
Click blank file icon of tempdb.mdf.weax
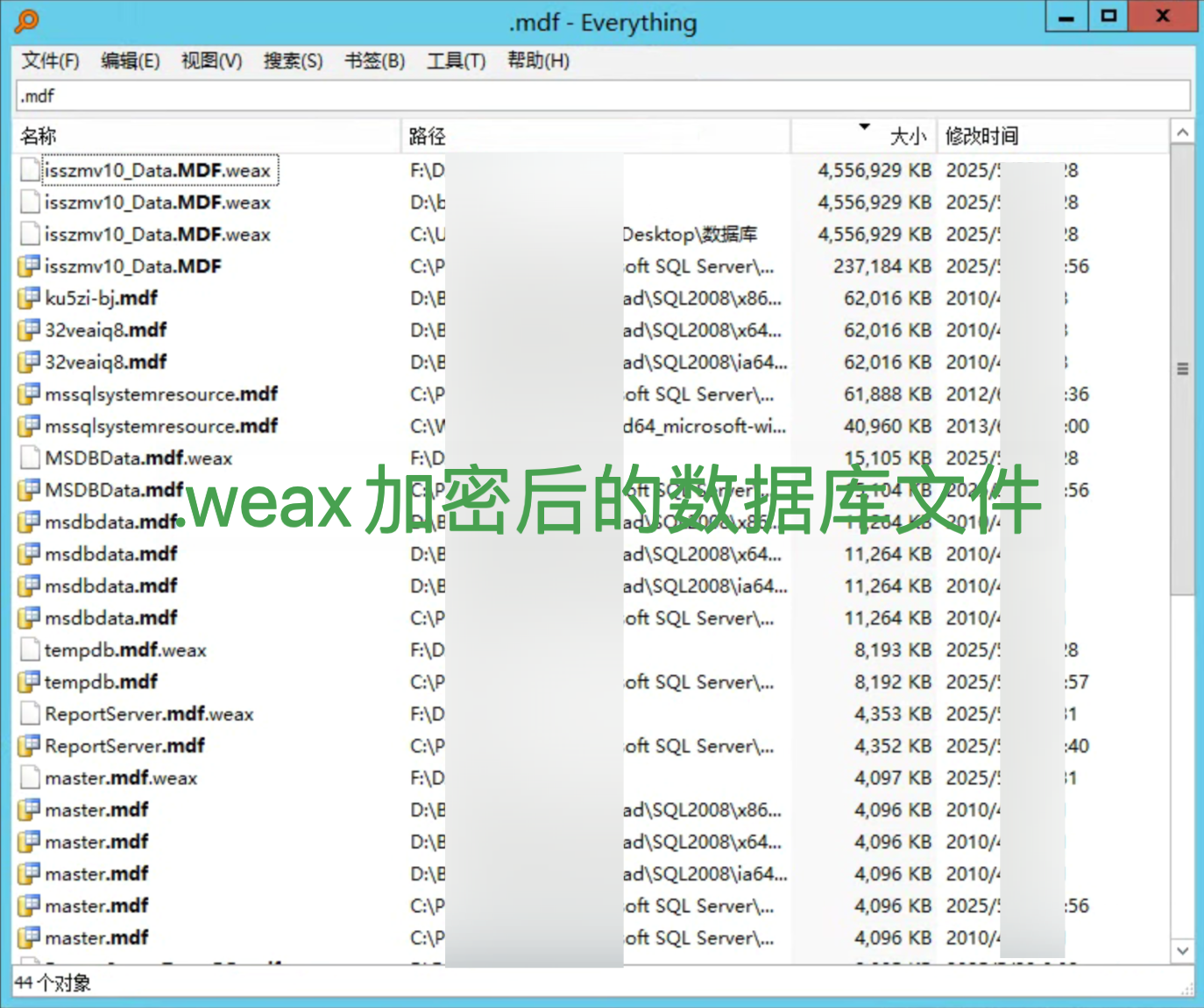31,650
